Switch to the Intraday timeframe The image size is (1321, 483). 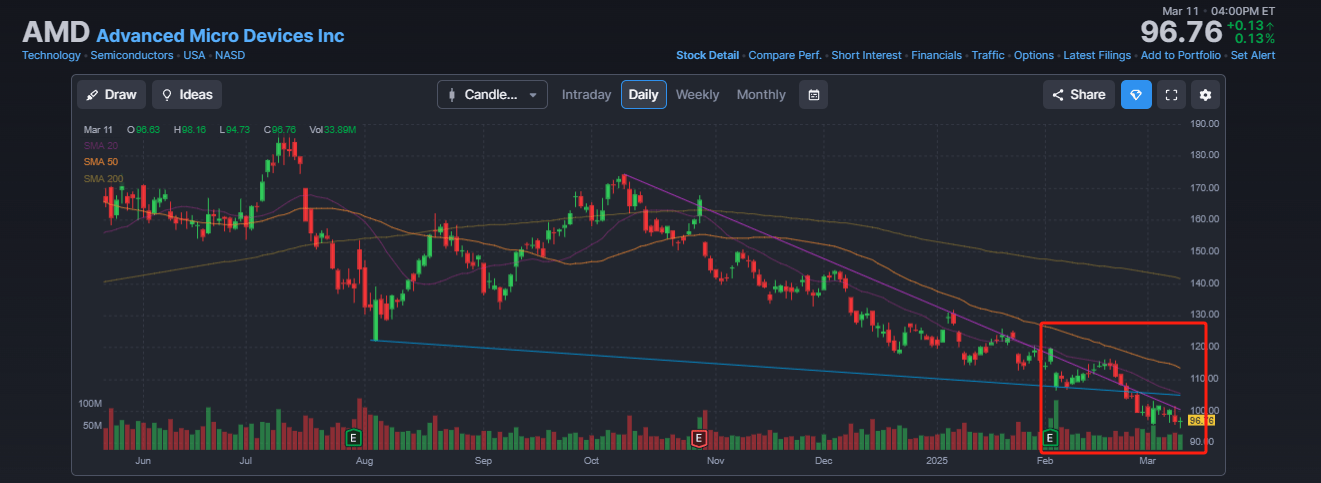coord(586,95)
